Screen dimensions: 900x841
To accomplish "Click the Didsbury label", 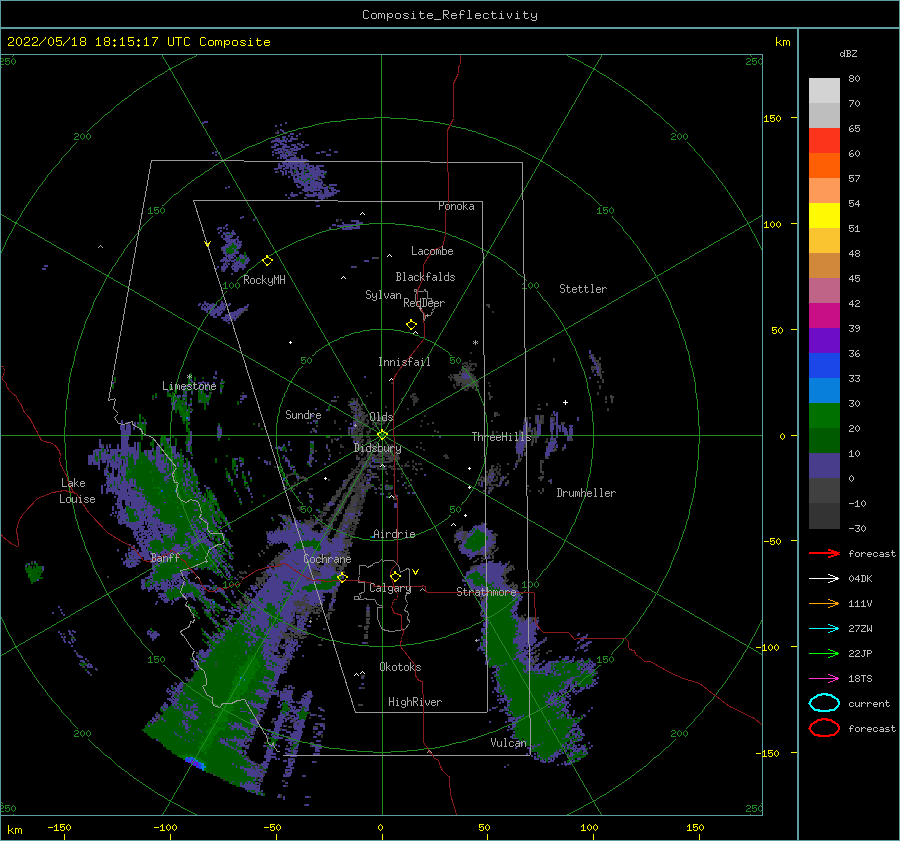I will point(377,448).
